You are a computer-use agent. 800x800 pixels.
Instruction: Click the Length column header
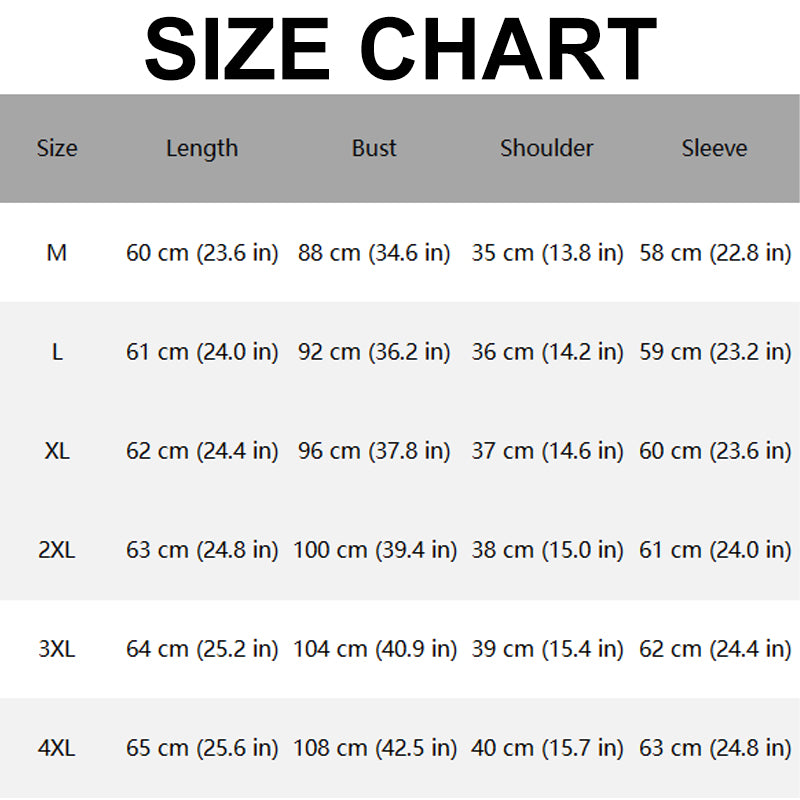pyautogui.click(x=202, y=149)
